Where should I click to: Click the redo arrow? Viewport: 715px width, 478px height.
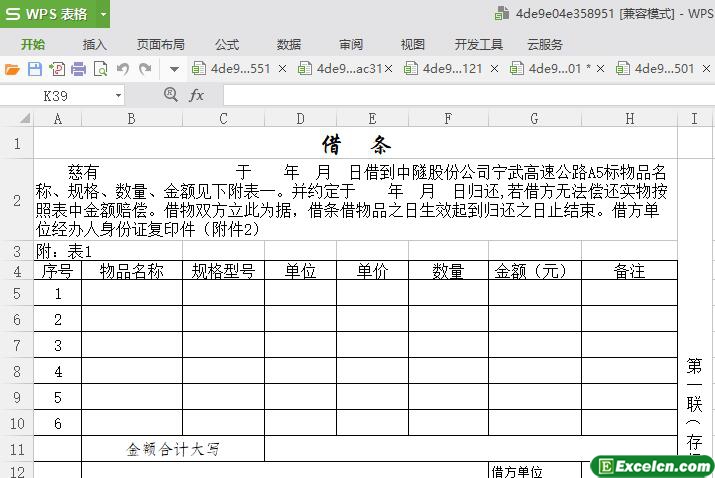145,69
